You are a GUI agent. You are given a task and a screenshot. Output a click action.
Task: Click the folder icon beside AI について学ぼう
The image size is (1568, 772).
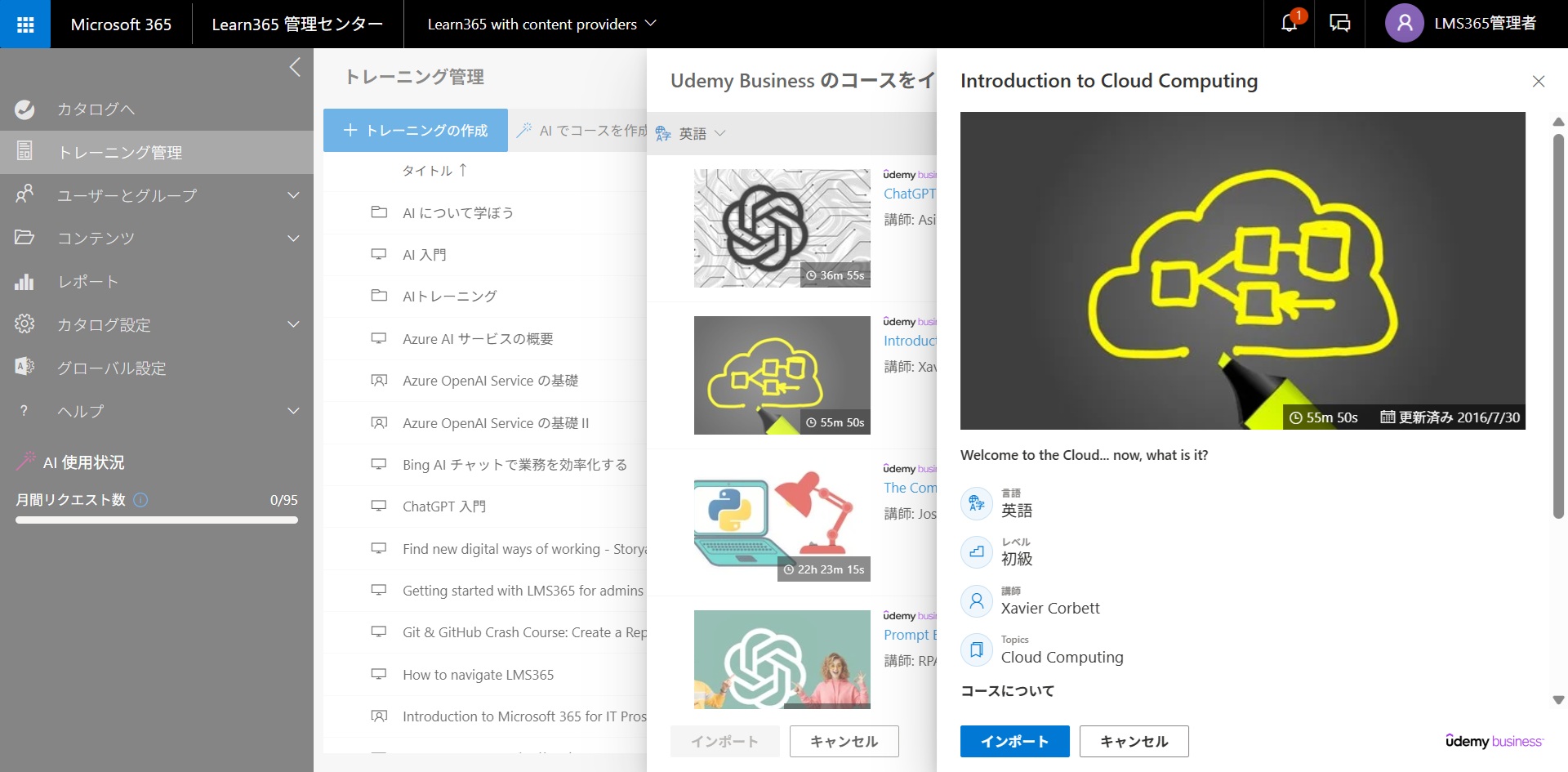click(379, 212)
